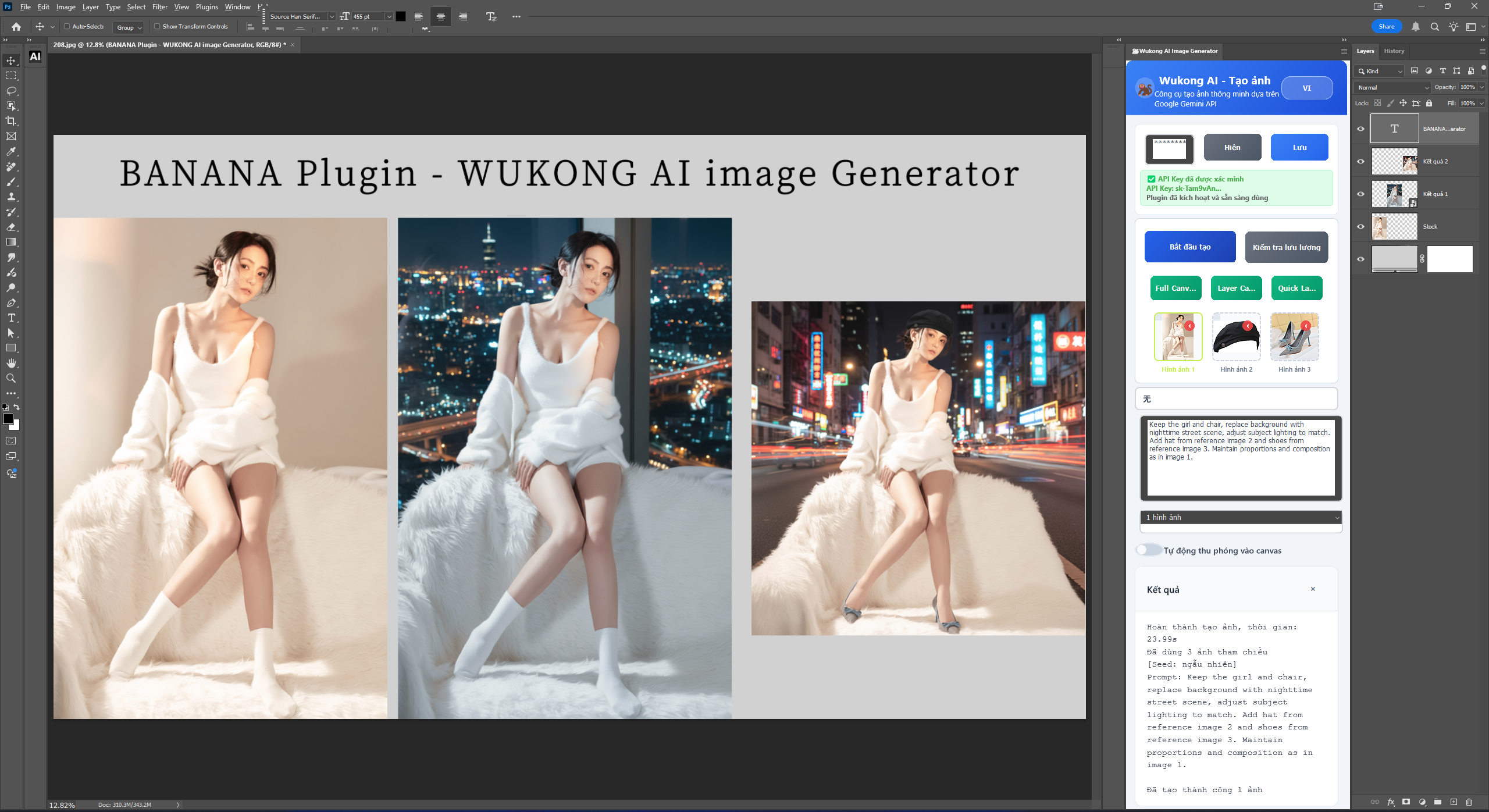The image size is (1489, 812).
Task: Select the Zoom tool
Action: click(x=11, y=378)
